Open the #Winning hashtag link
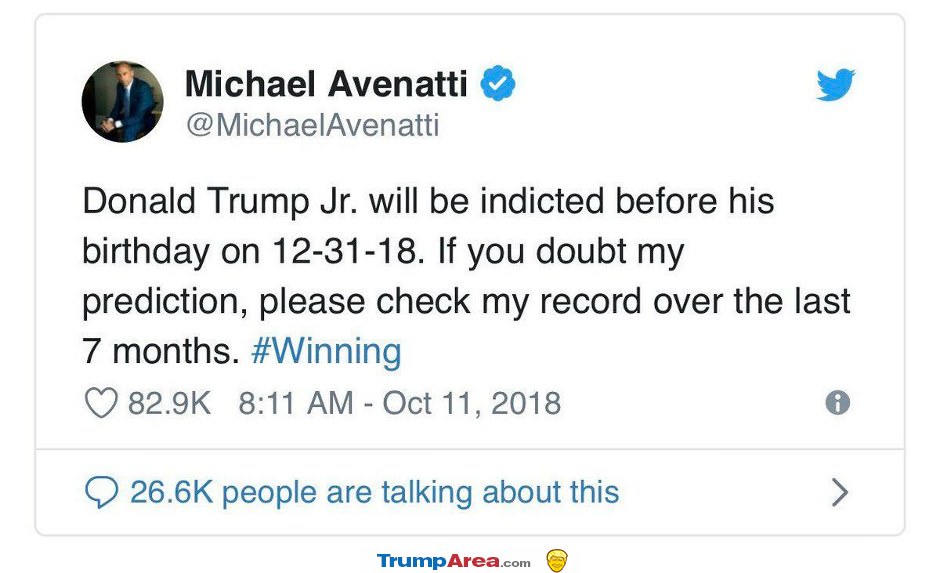The height and width of the screenshot is (573, 940). pos(326,351)
